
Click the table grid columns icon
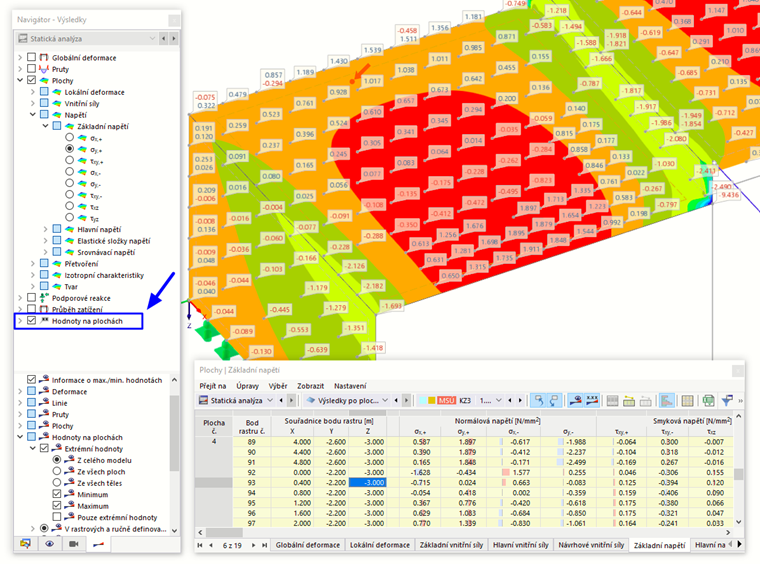687,401
